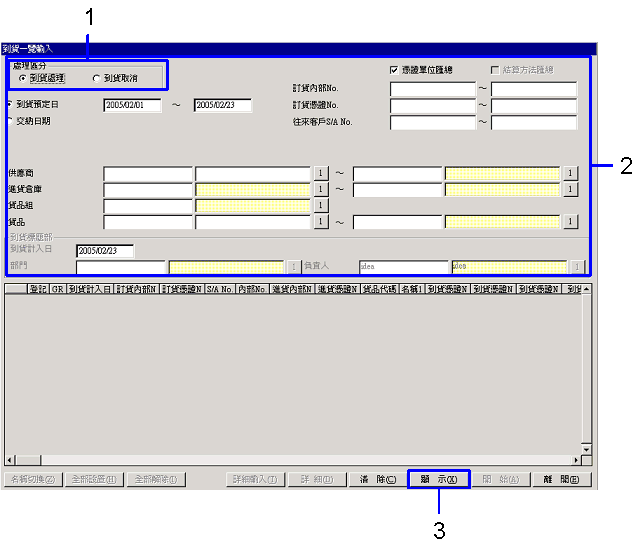Image resolution: width=633 pixels, height=546 pixels.
Task: Click lookup button for 供應商 start field
Action: 321,173
